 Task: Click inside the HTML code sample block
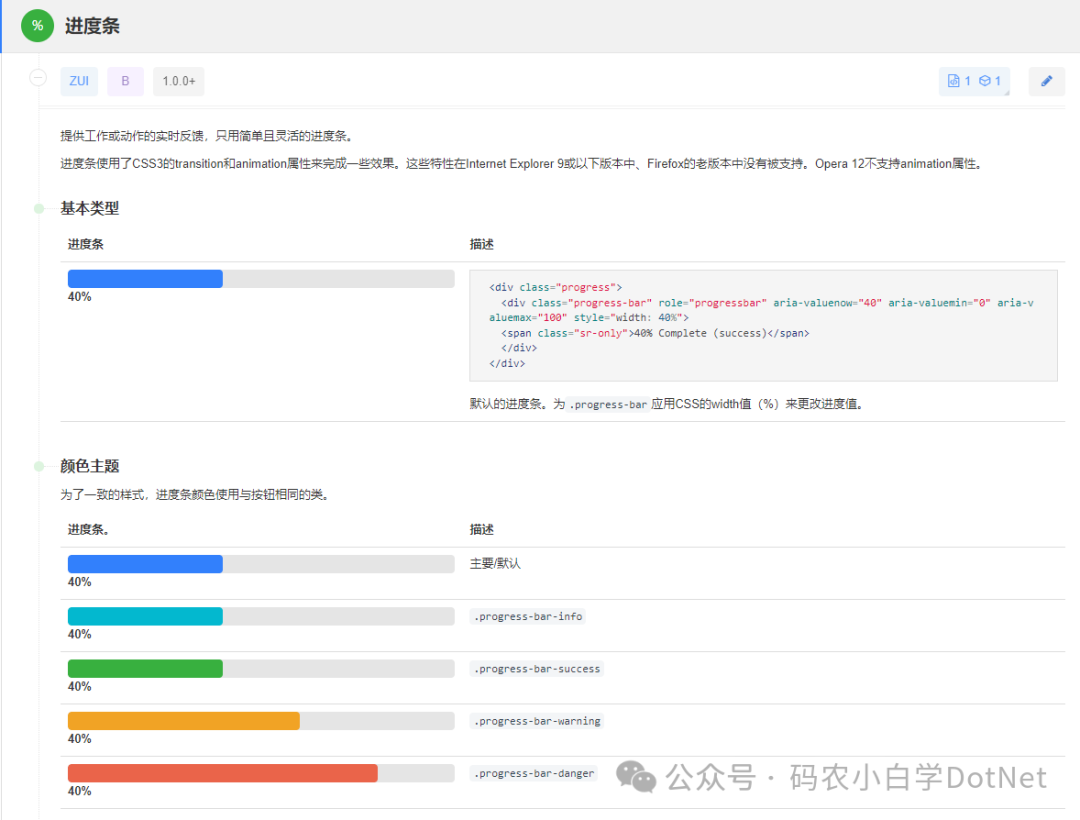click(x=762, y=325)
